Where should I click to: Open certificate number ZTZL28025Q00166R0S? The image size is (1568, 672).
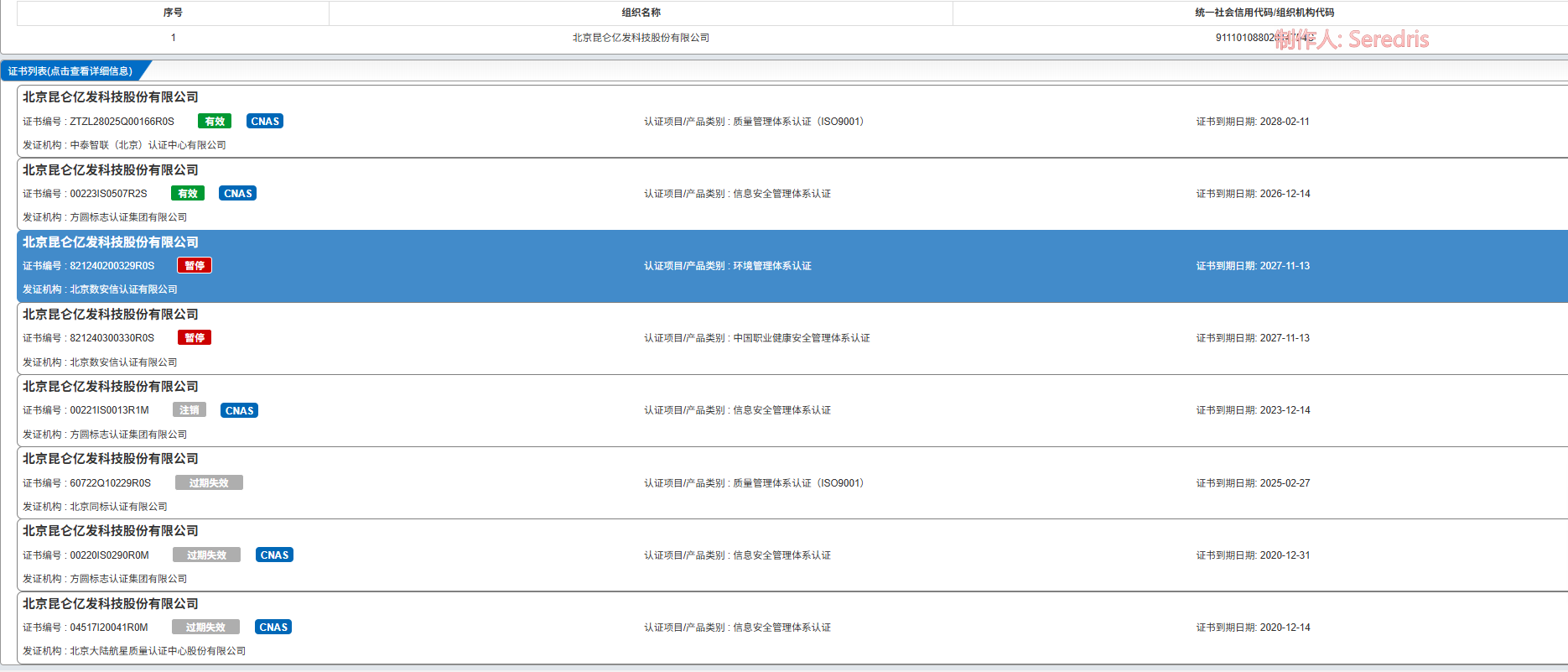click(x=122, y=122)
